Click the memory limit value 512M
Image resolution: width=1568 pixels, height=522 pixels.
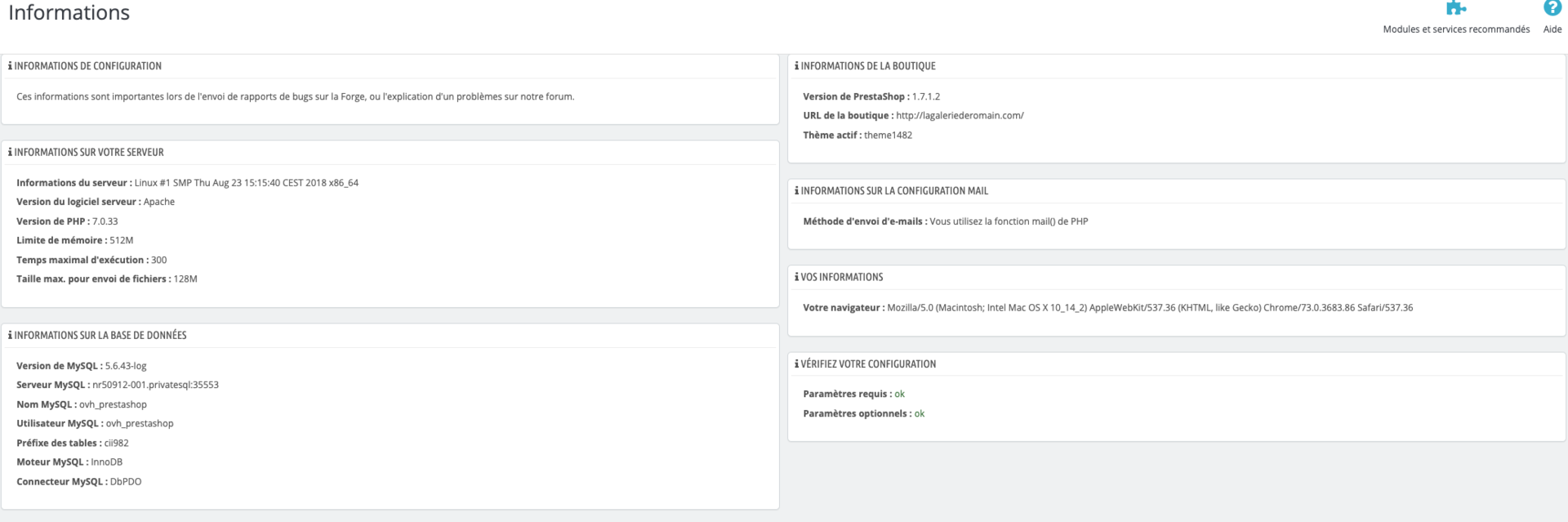coord(122,241)
